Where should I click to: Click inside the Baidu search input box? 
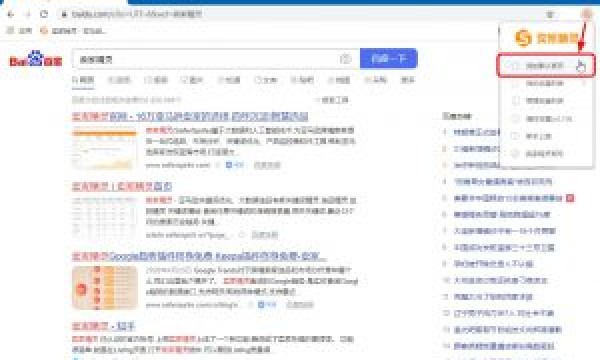pyautogui.click(x=207, y=59)
